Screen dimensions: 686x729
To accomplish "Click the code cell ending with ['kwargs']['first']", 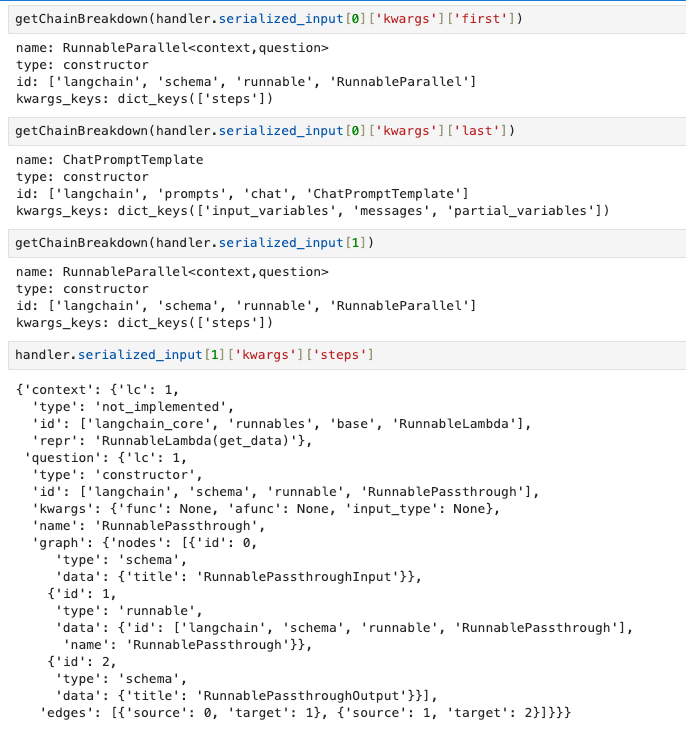I will click(268, 20).
